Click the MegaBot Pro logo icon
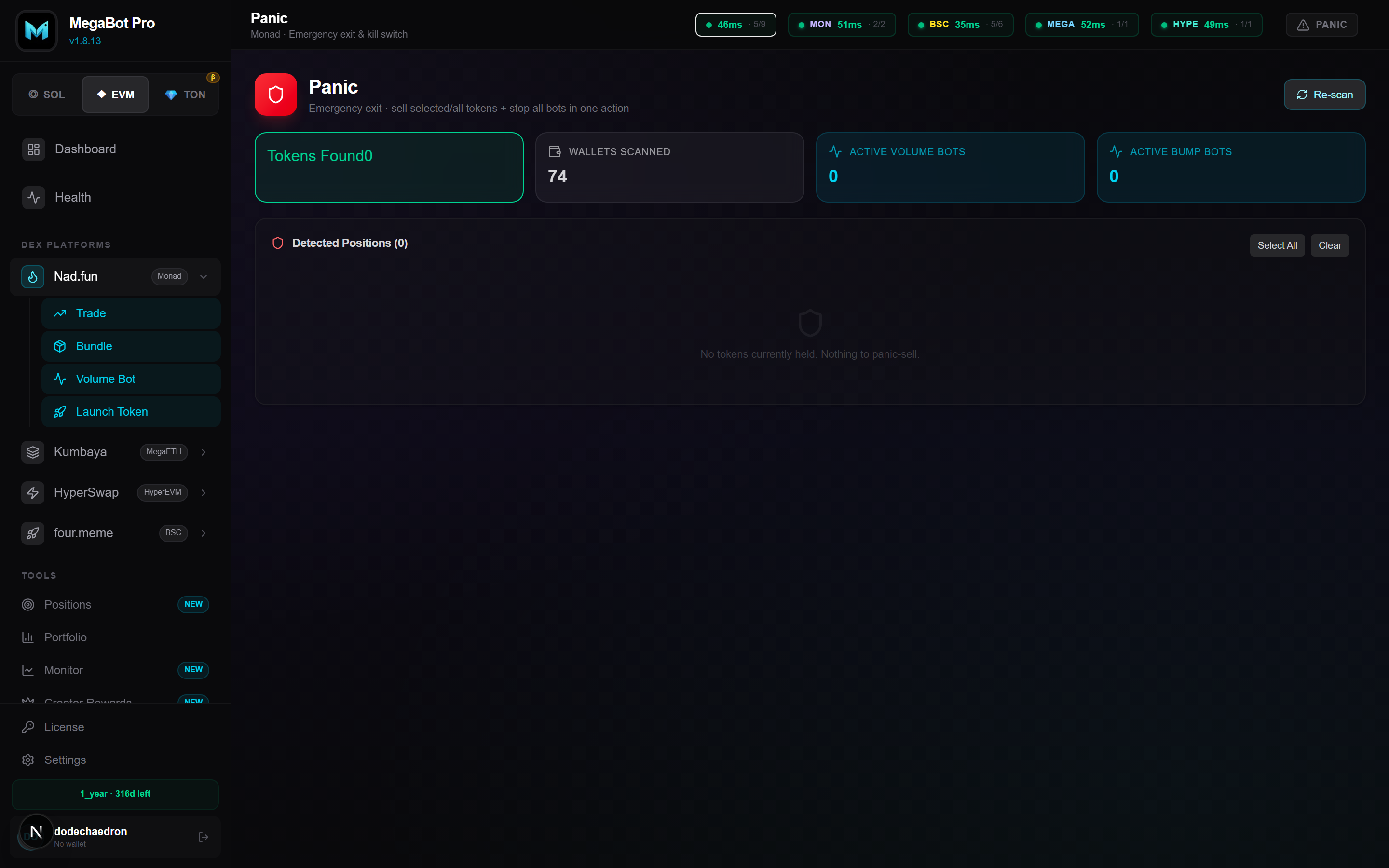This screenshot has height=868, width=1389. tap(37, 30)
